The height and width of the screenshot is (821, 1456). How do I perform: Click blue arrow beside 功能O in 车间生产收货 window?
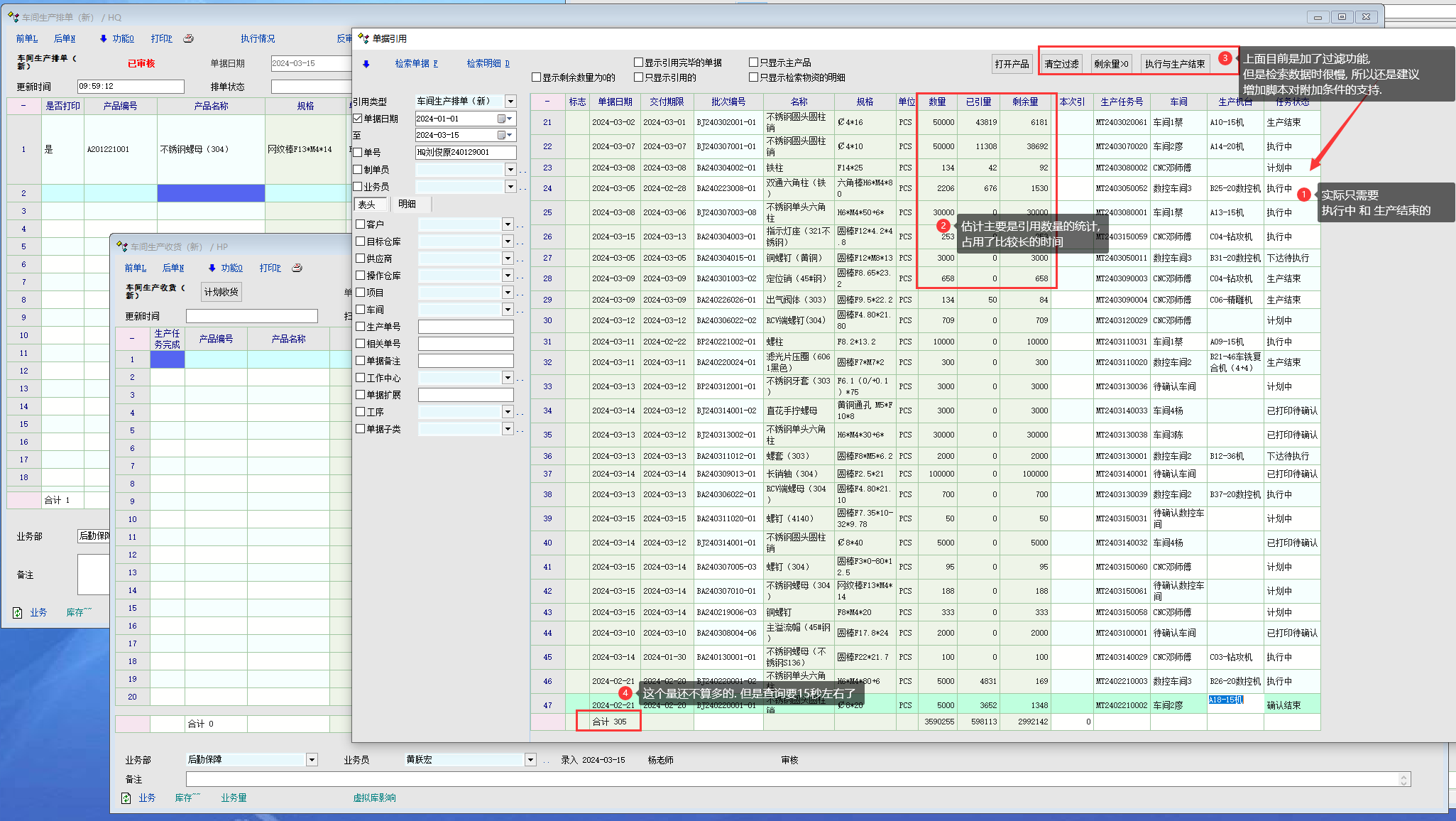coord(212,268)
